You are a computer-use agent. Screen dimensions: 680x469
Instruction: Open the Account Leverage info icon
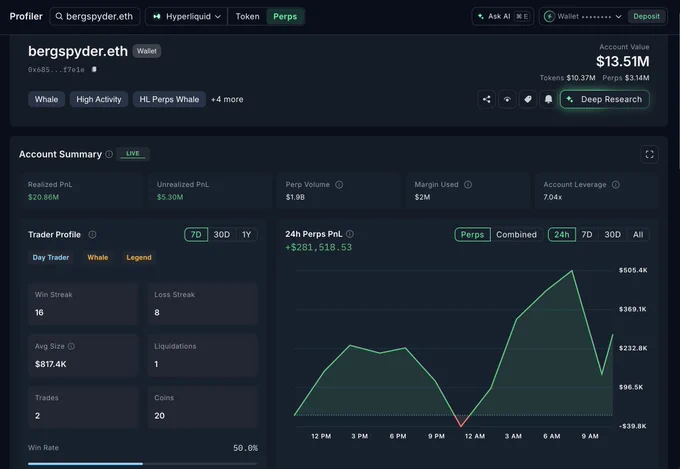point(615,185)
